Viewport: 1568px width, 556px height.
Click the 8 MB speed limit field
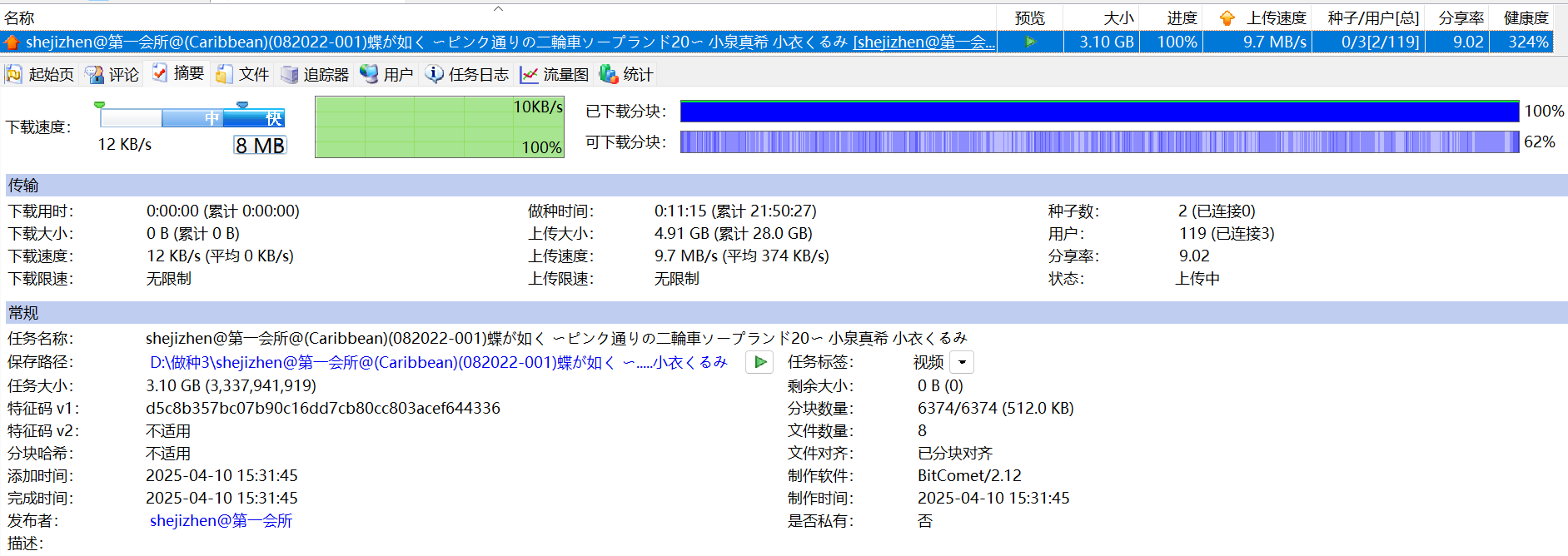(x=260, y=146)
